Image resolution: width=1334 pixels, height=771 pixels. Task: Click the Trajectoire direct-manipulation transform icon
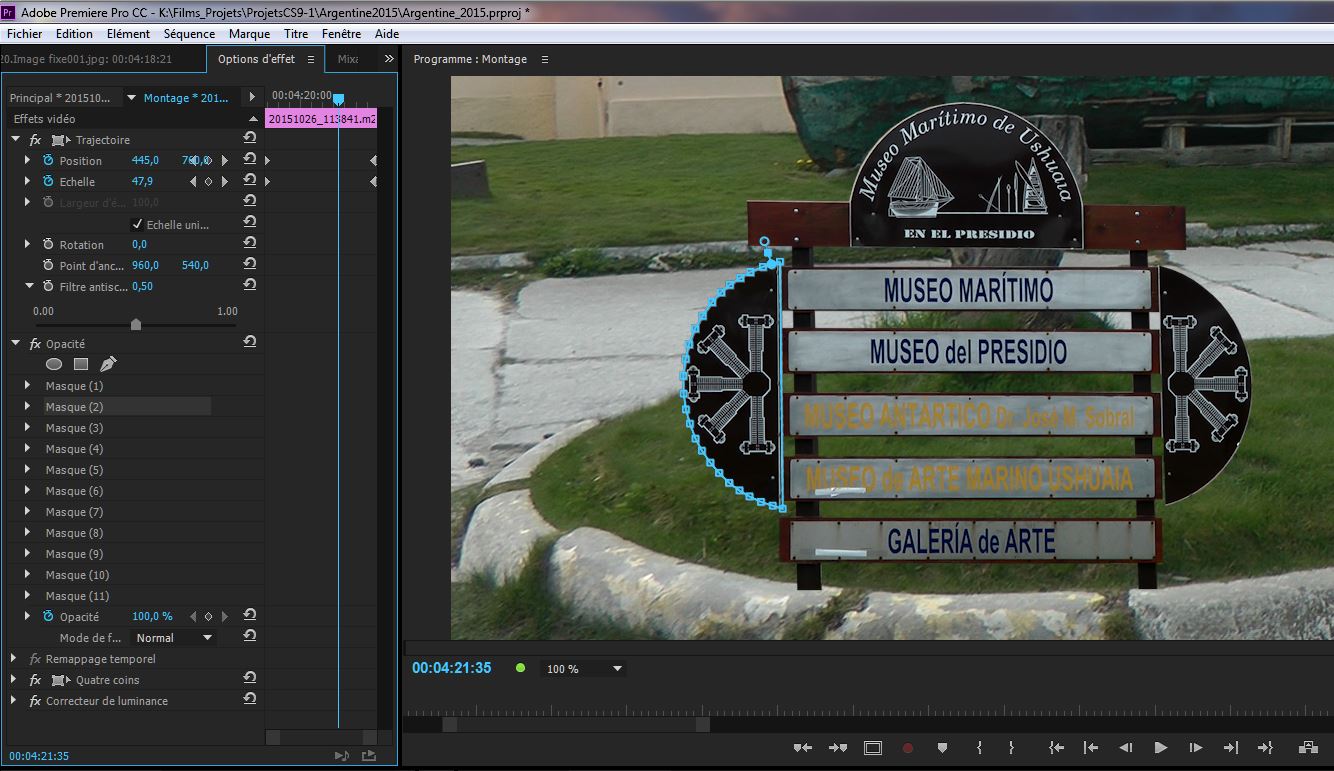click(x=62, y=140)
